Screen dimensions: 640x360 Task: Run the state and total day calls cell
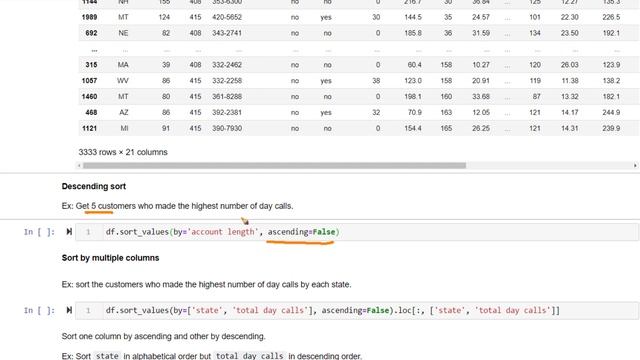69,310
